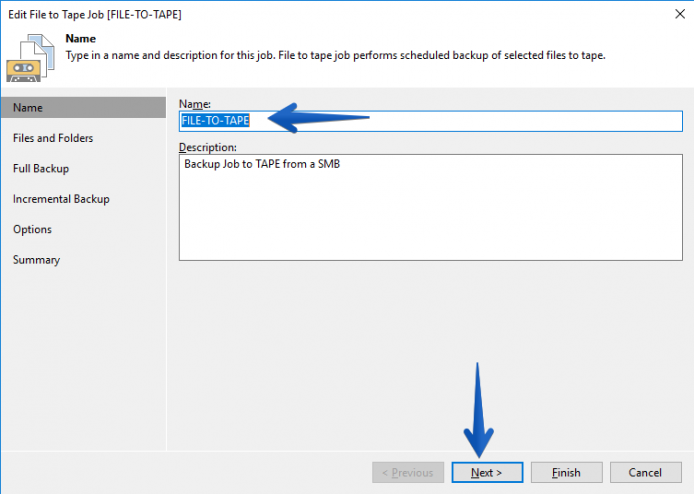View the Summary step
The height and width of the screenshot is (494, 694).
coord(36,260)
